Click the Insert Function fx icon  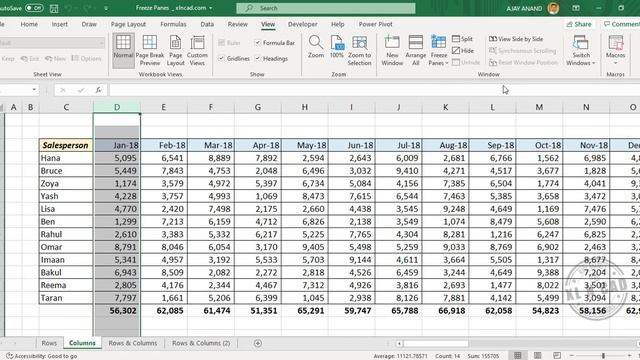[98, 90]
